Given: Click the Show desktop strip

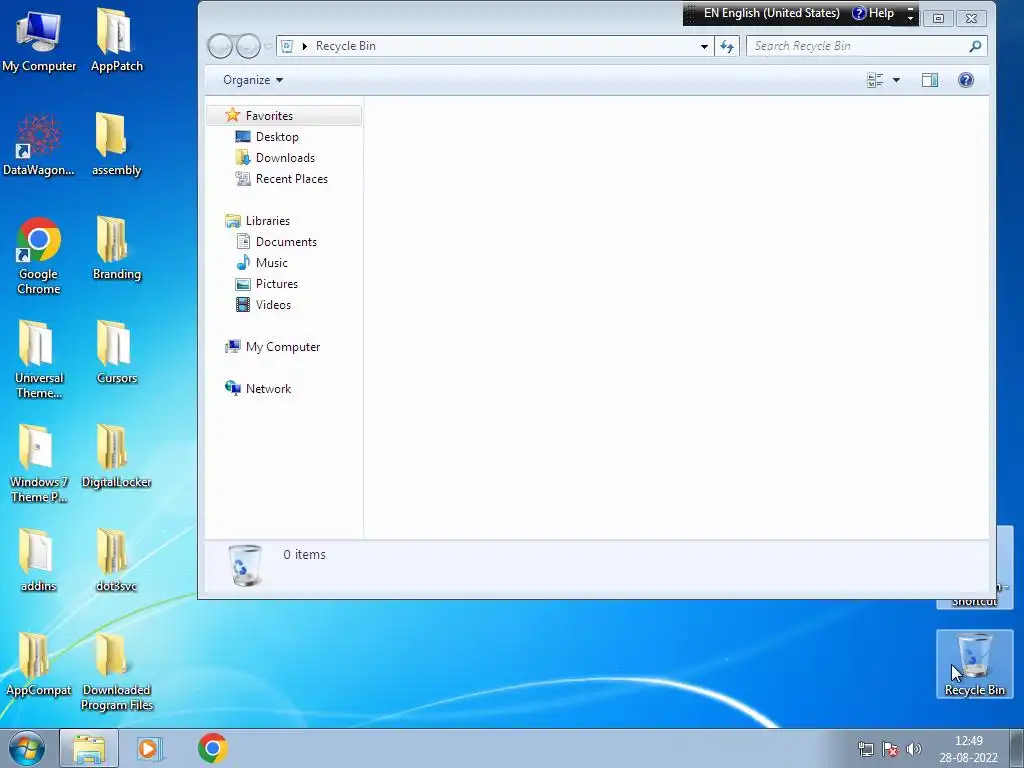Looking at the screenshot, I should tap(1017, 748).
